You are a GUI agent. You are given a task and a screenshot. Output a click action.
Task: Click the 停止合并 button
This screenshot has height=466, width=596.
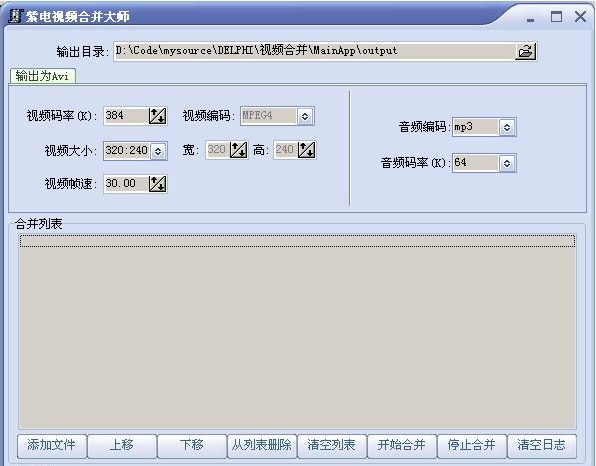471,445
